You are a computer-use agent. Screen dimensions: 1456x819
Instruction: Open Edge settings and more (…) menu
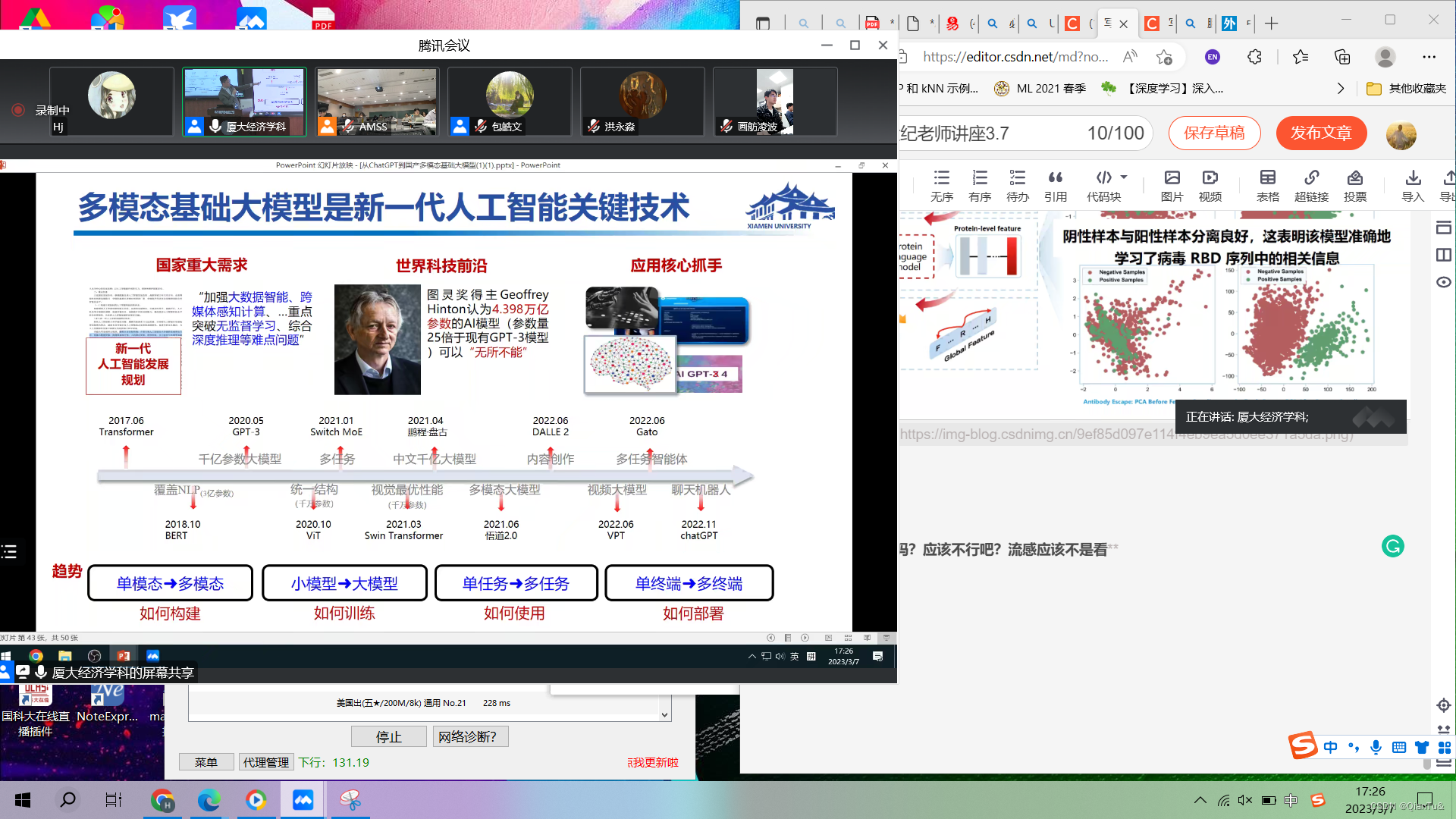point(1429,57)
